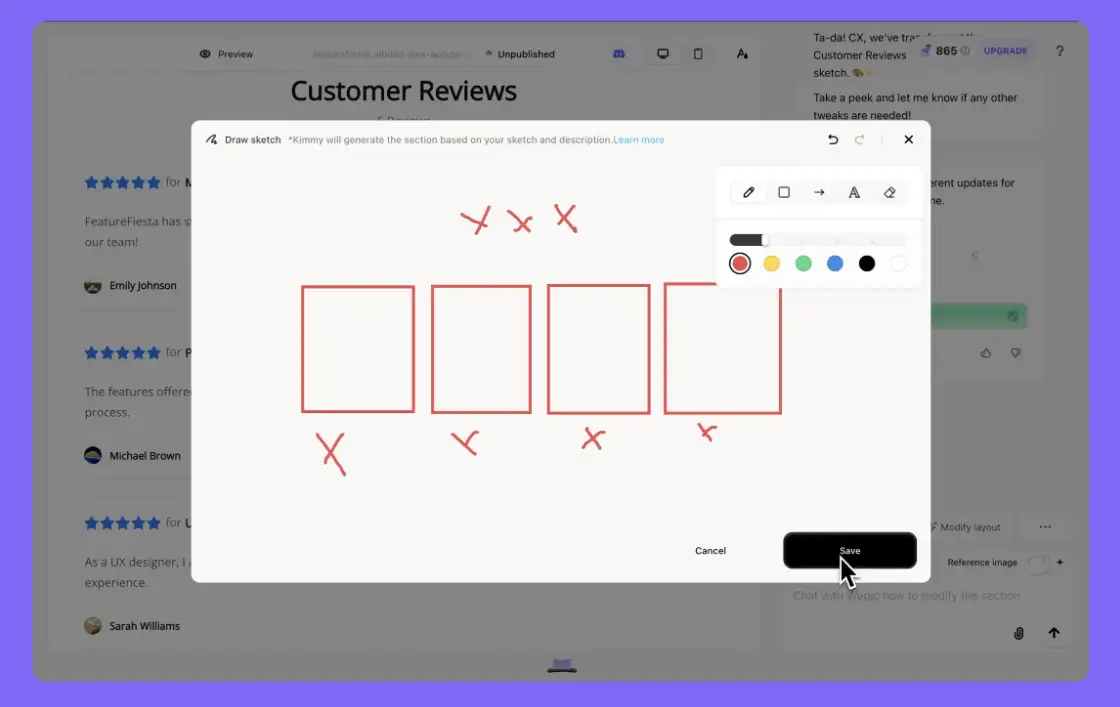Click the stroke width slider handle
This screenshot has height=707, width=1120.
(x=765, y=240)
